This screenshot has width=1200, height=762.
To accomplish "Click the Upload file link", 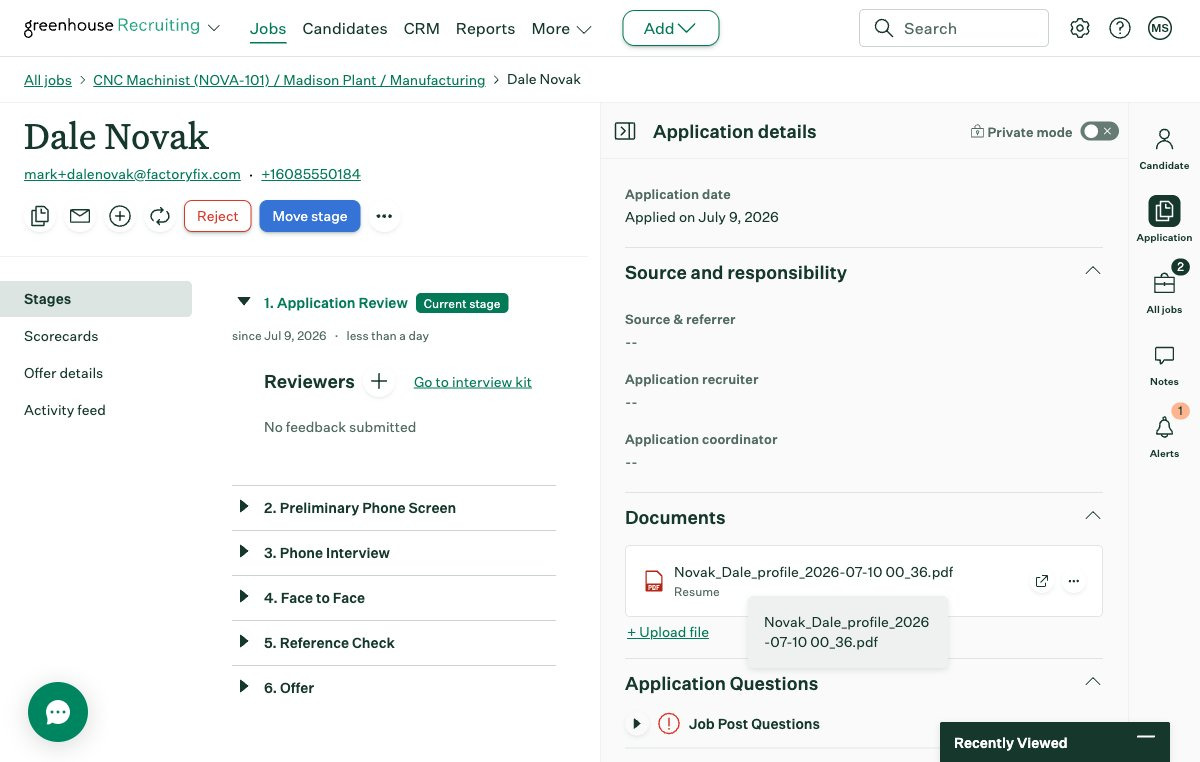I will pyautogui.click(x=668, y=632).
